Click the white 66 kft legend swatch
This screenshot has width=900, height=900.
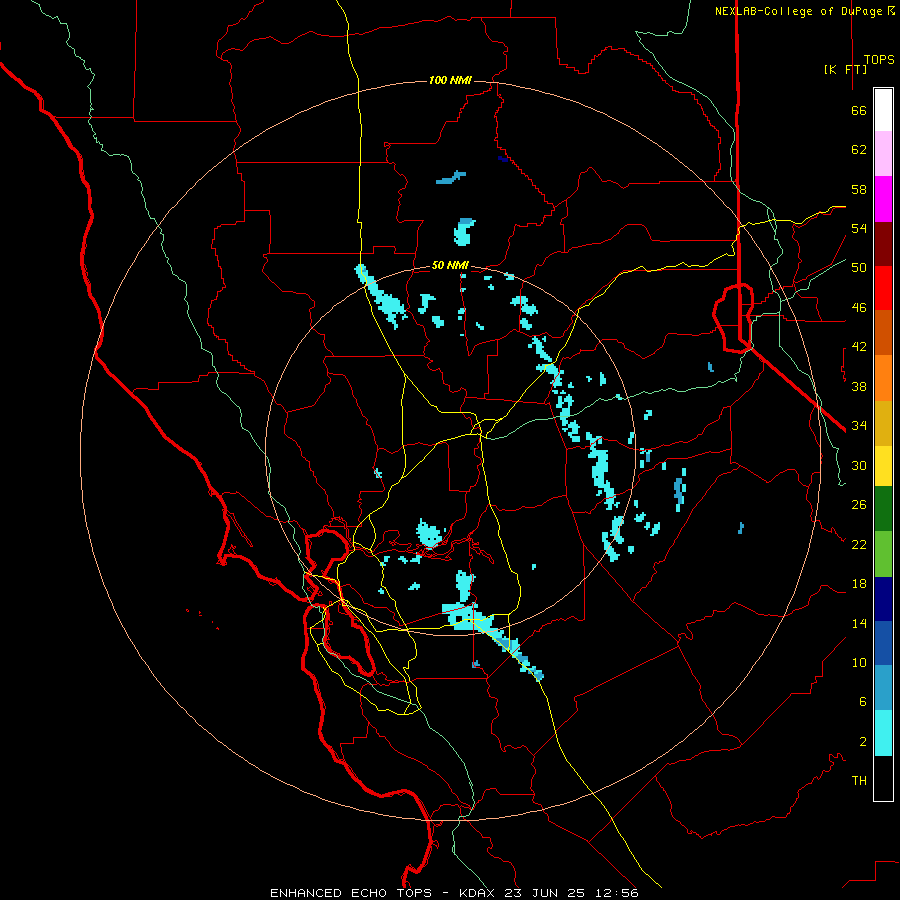tap(883, 110)
